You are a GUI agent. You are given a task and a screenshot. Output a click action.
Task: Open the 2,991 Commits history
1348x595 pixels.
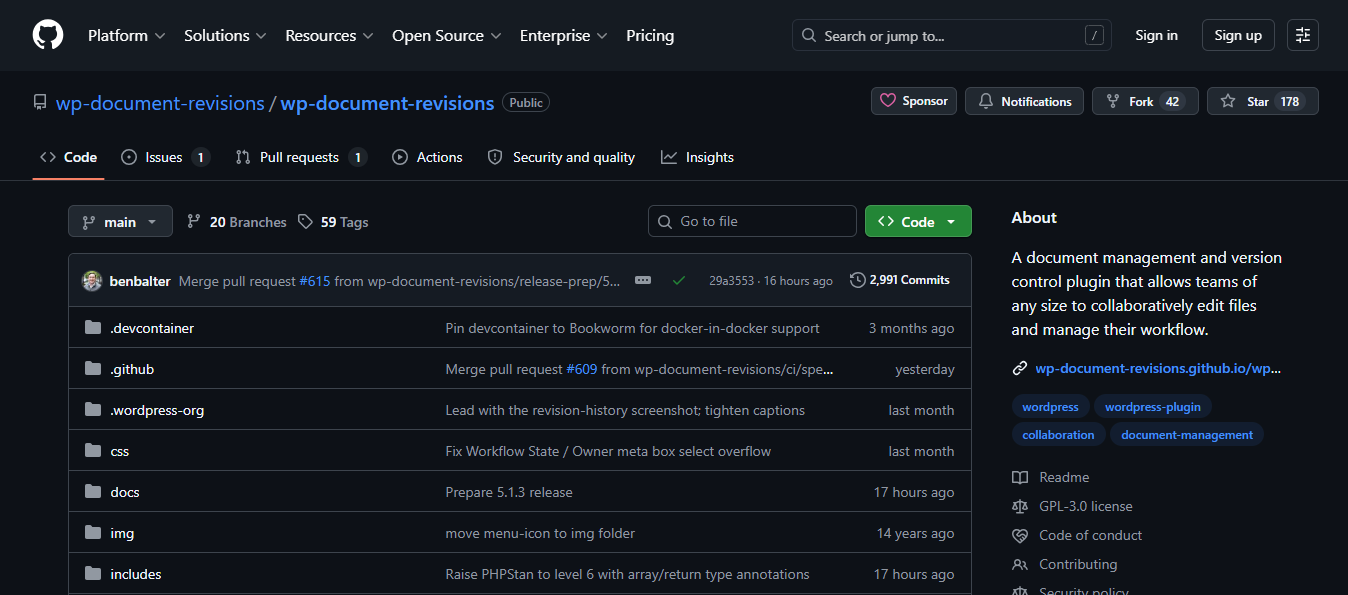[900, 280]
